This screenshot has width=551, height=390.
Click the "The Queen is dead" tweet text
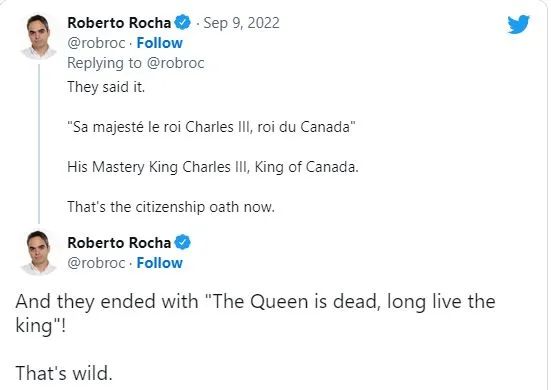(x=255, y=313)
